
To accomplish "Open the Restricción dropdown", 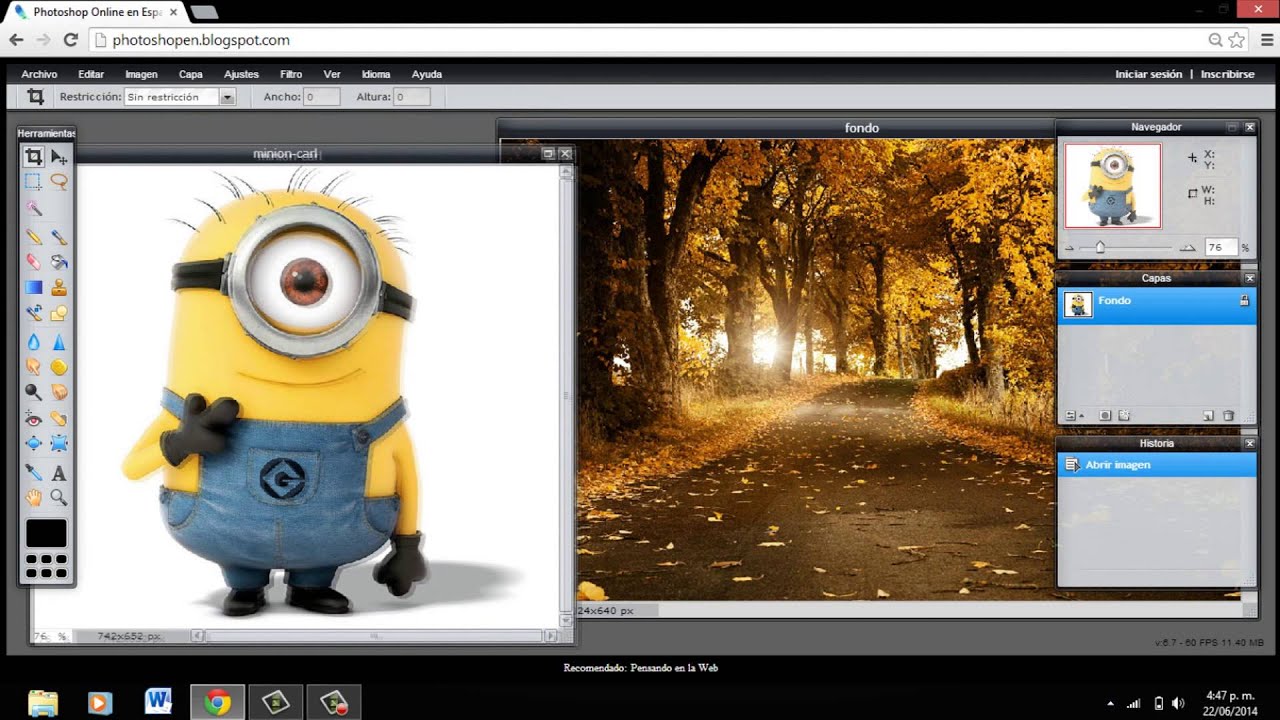I will click(x=180, y=97).
